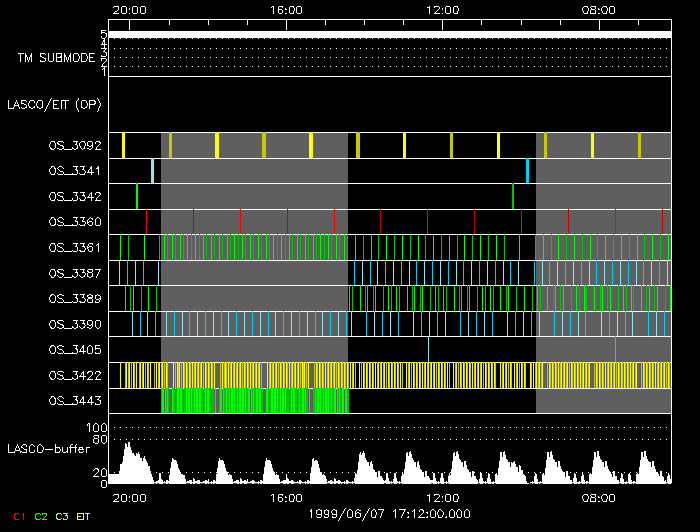Click the OS_3092 row label

pyautogui.click(x=75, y=145)
